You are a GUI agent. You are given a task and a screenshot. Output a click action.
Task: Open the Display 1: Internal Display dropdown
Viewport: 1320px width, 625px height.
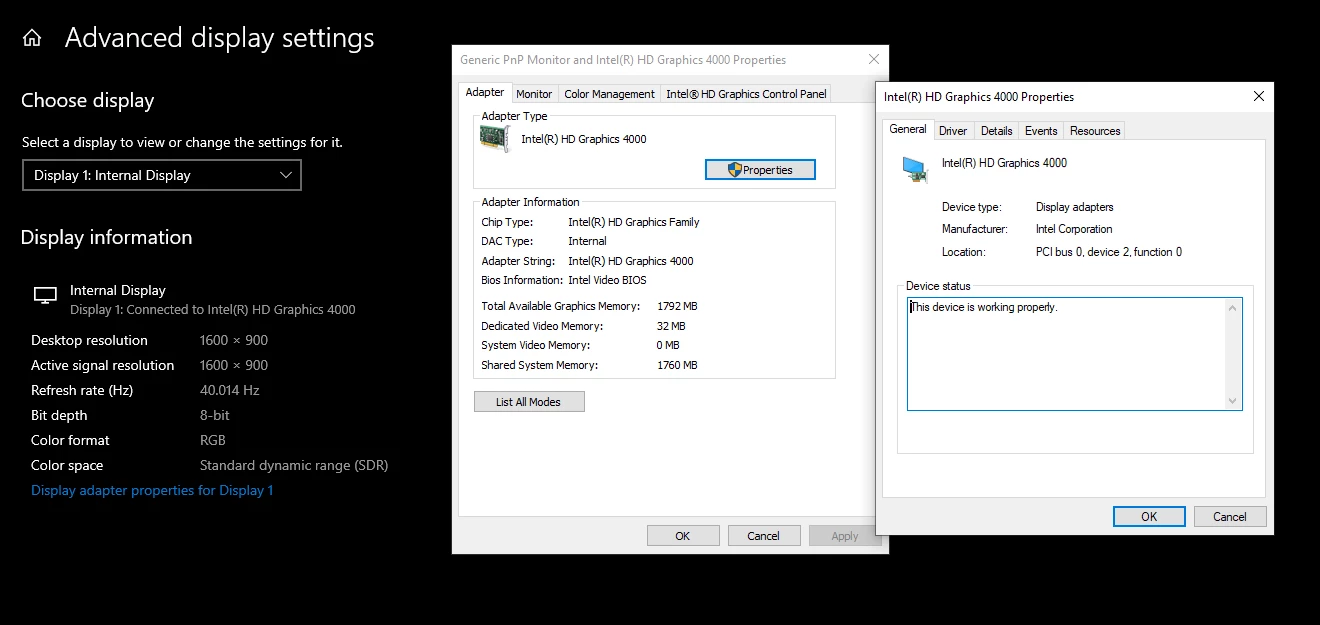coord(161,175)
